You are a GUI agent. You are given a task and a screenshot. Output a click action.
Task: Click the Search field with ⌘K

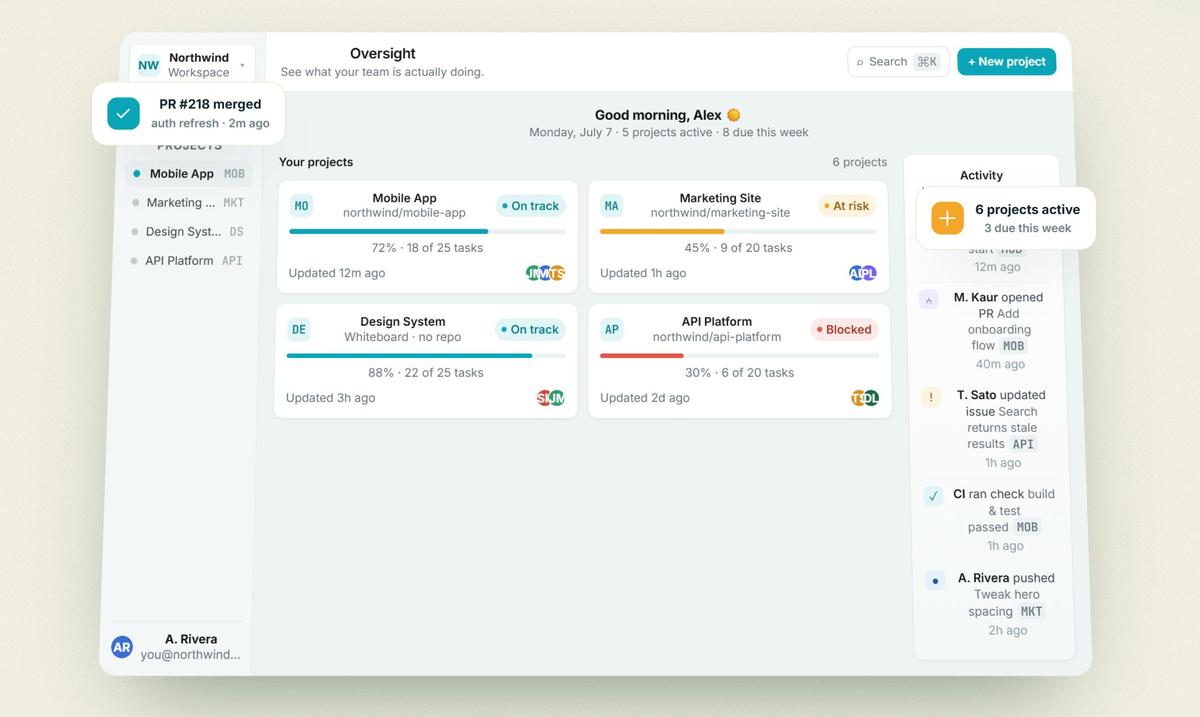[898, 62]
